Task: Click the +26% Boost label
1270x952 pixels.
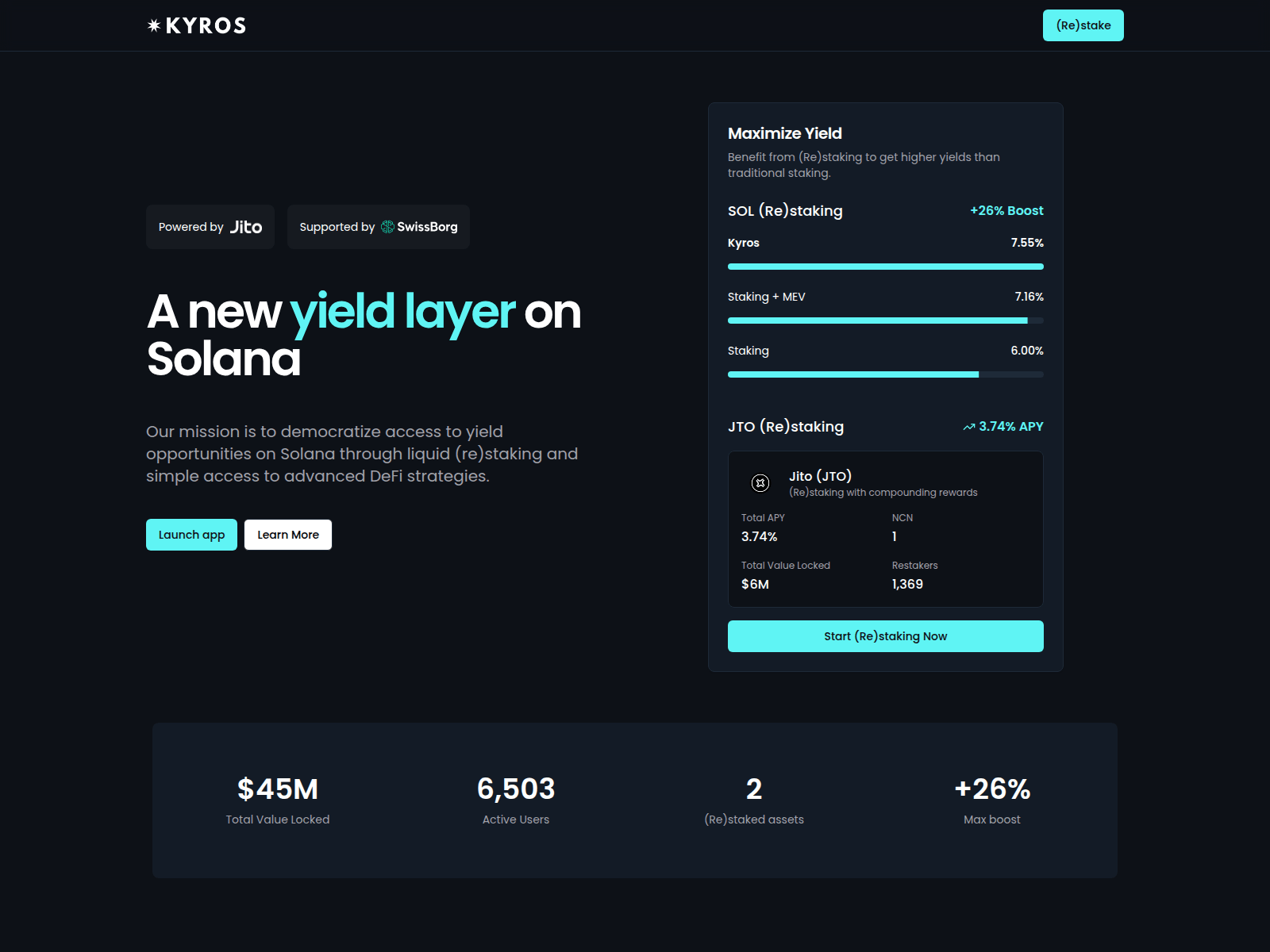Action: (x=1006, y=211)
